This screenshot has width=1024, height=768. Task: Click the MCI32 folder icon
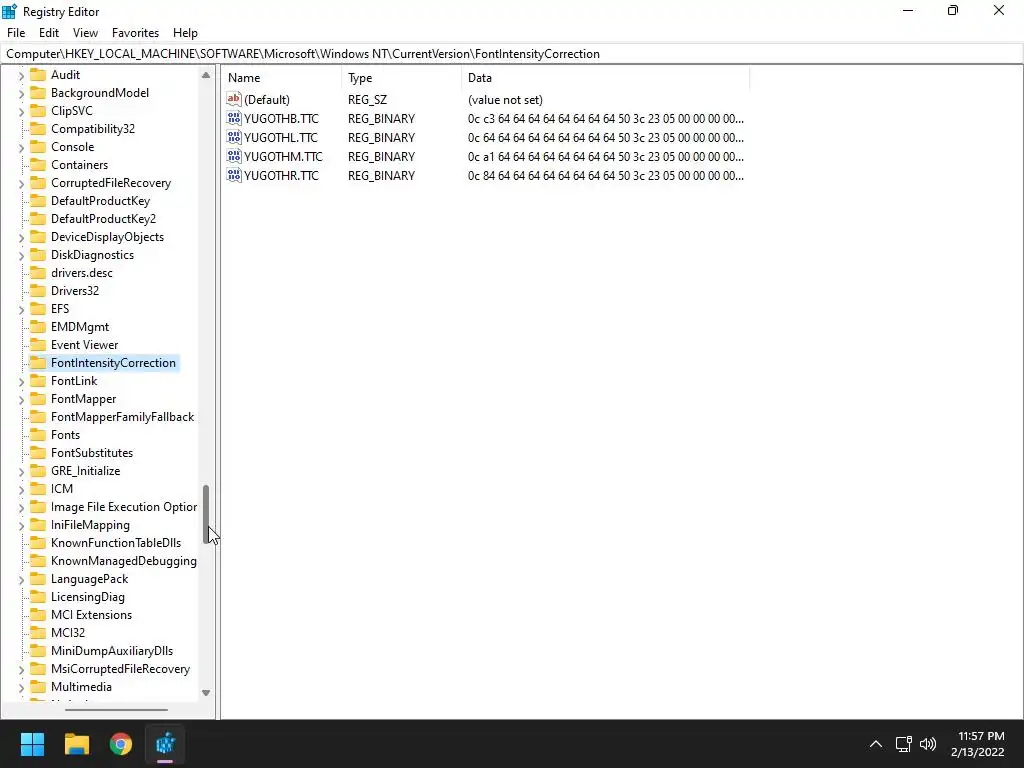pos(39,632)
